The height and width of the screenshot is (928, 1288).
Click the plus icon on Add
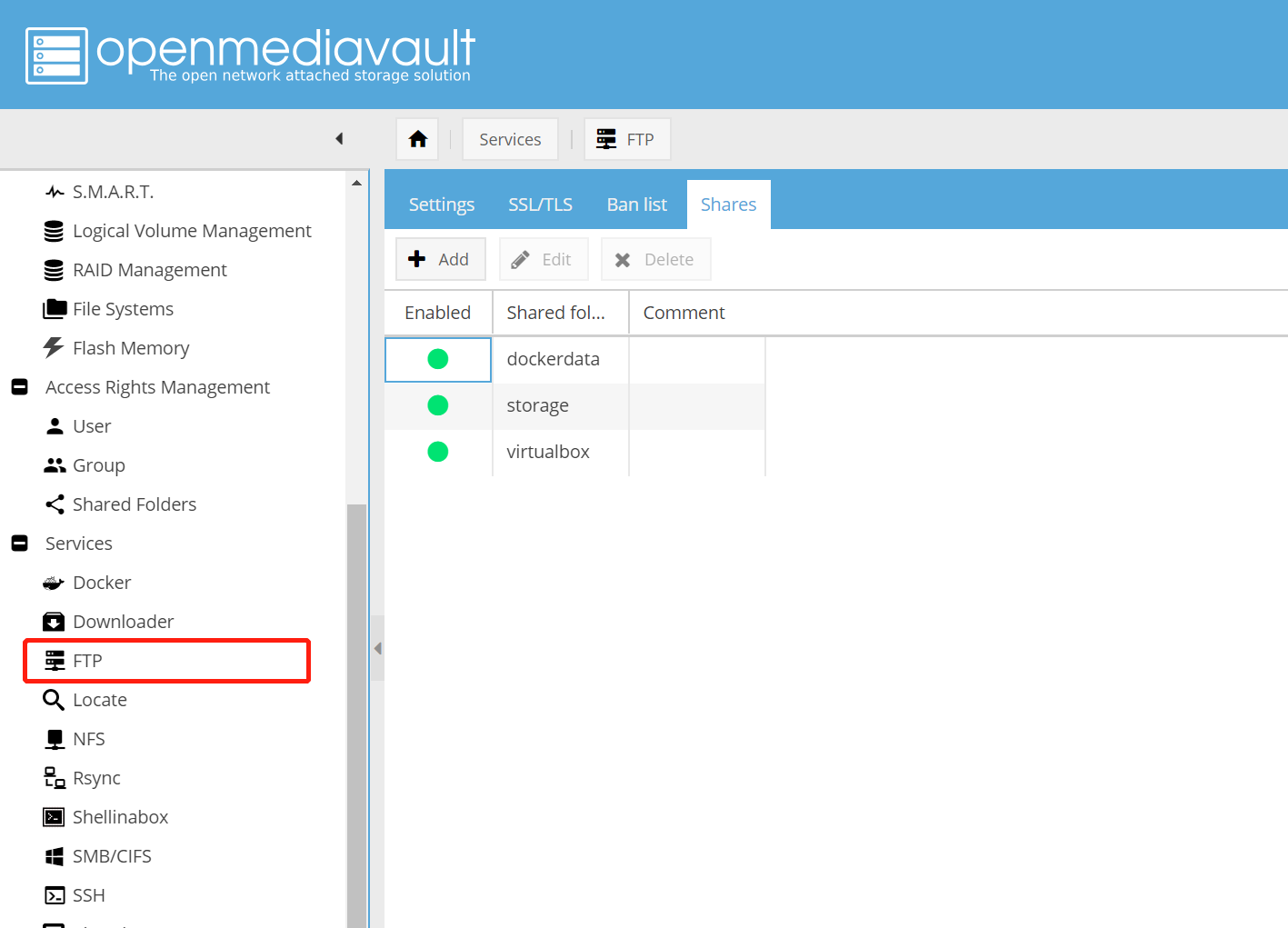[417, 259]
